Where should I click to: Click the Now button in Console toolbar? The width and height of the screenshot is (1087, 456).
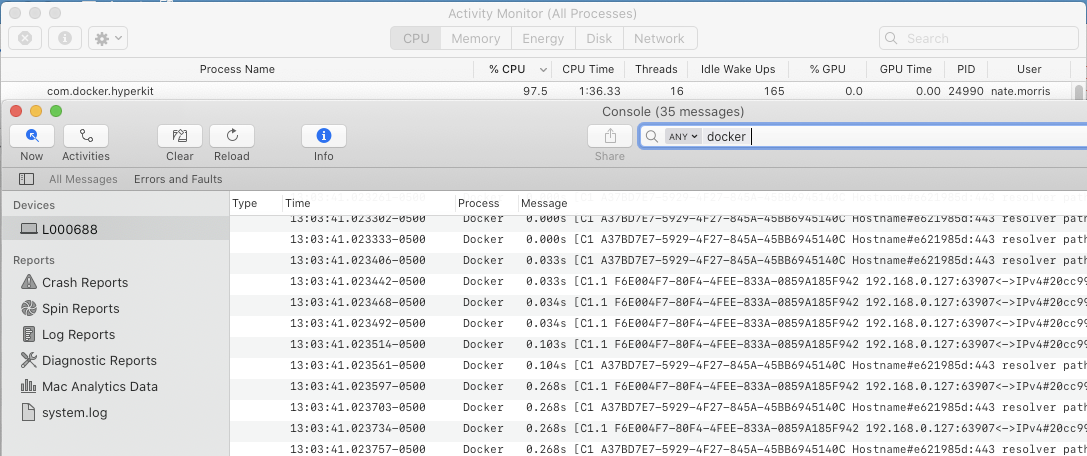[x=31, y=136]
